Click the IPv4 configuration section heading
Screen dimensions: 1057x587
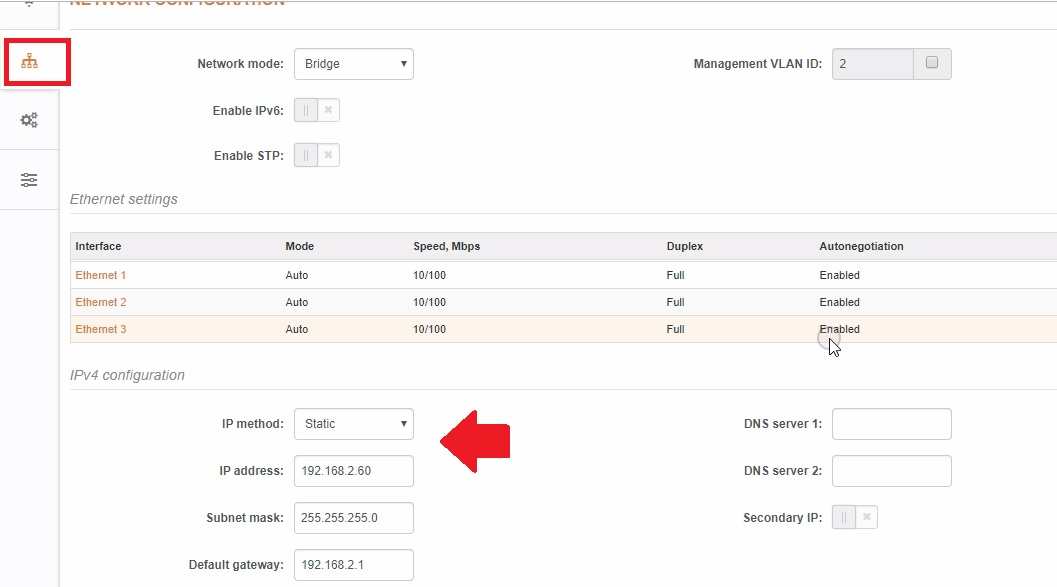click(x=127, y=375)
